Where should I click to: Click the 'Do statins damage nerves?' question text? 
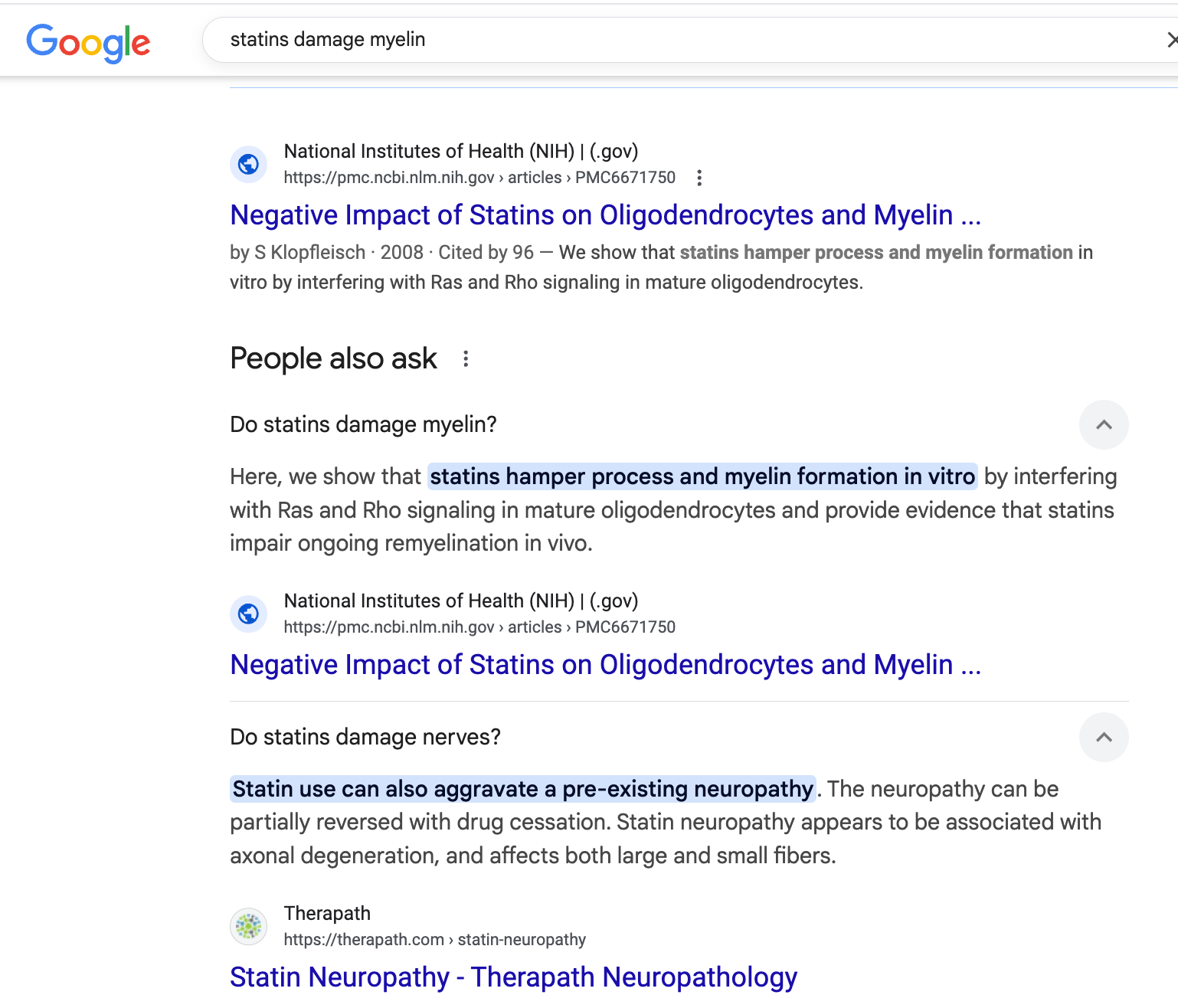(x=365, y=737)
